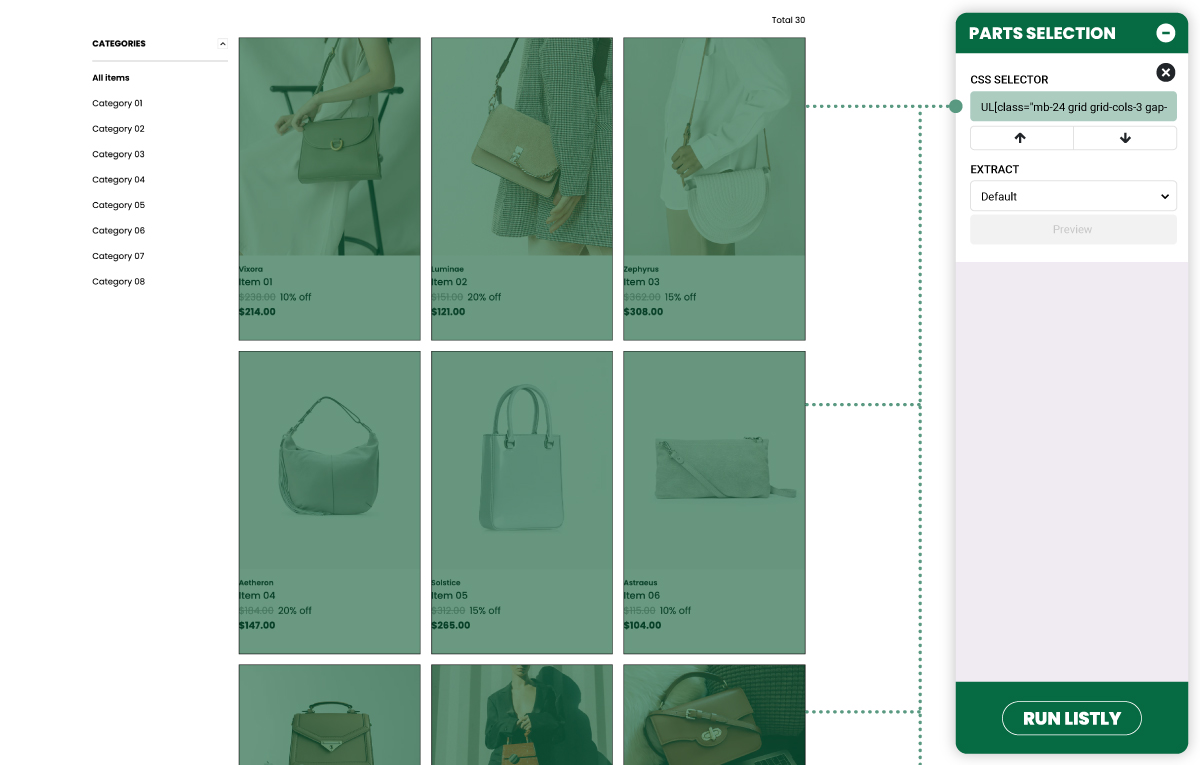Select Category 02

pos(118,129)
